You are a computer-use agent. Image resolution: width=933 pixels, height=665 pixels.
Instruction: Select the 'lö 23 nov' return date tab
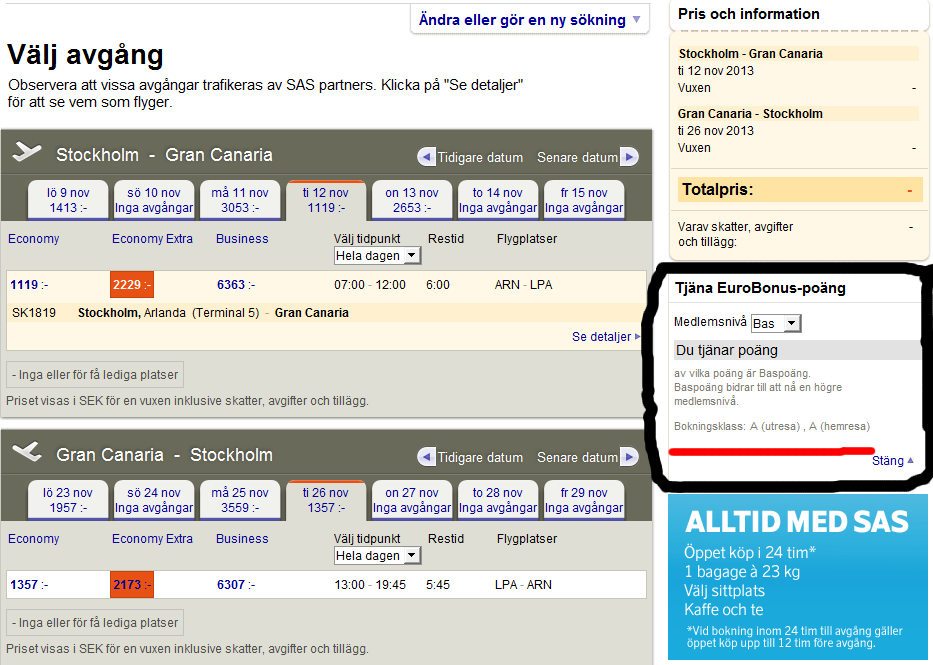click(x=68, y=500)
